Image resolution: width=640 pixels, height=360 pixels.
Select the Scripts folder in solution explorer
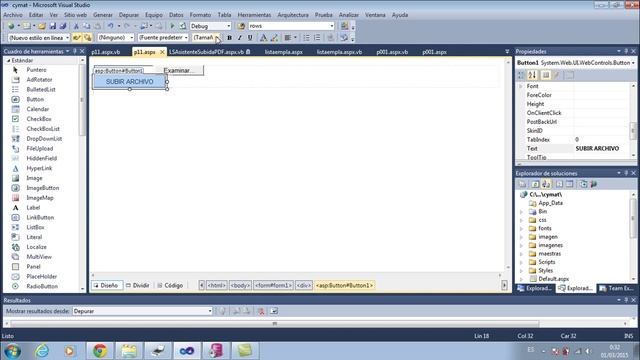(x=547, y=262)
